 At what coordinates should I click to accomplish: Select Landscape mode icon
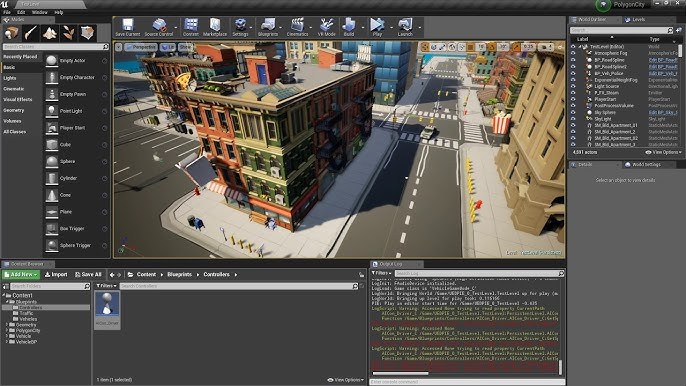pyautogui.click(x=49, y=33)
